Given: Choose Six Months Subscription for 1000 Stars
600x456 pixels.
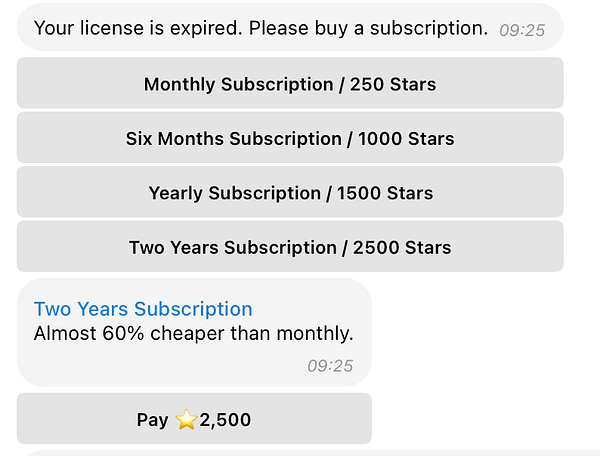Looking at the screenshot, I should click(290, 139).
